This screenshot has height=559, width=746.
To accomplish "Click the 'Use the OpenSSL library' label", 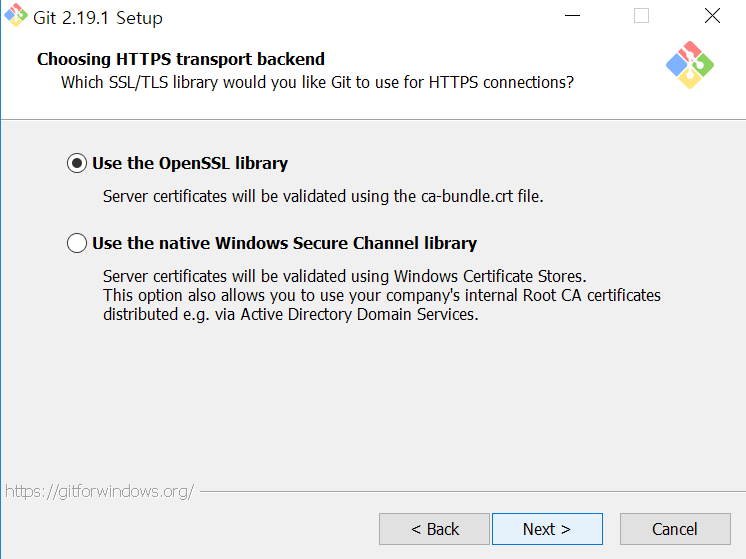I will pos(190,163).
